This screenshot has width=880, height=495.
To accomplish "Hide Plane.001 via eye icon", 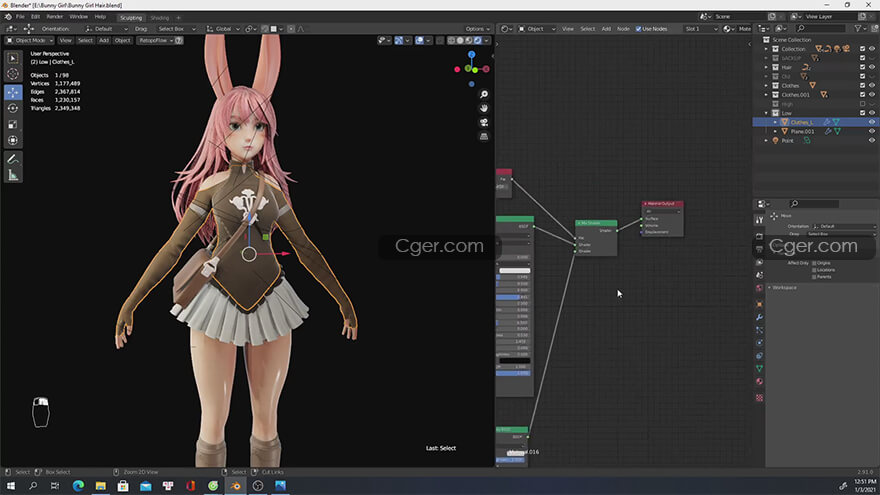I will (872, 131).
